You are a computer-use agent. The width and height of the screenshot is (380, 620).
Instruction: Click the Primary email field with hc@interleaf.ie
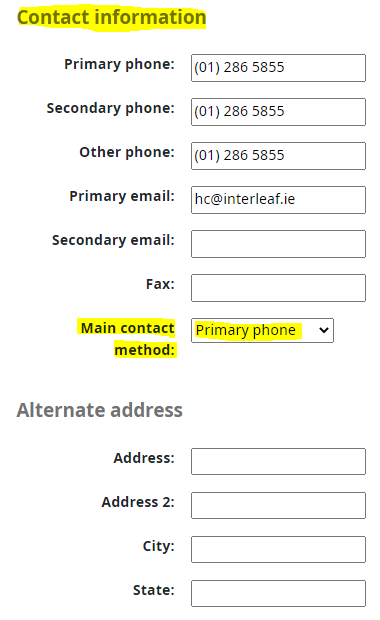(278, 200)
